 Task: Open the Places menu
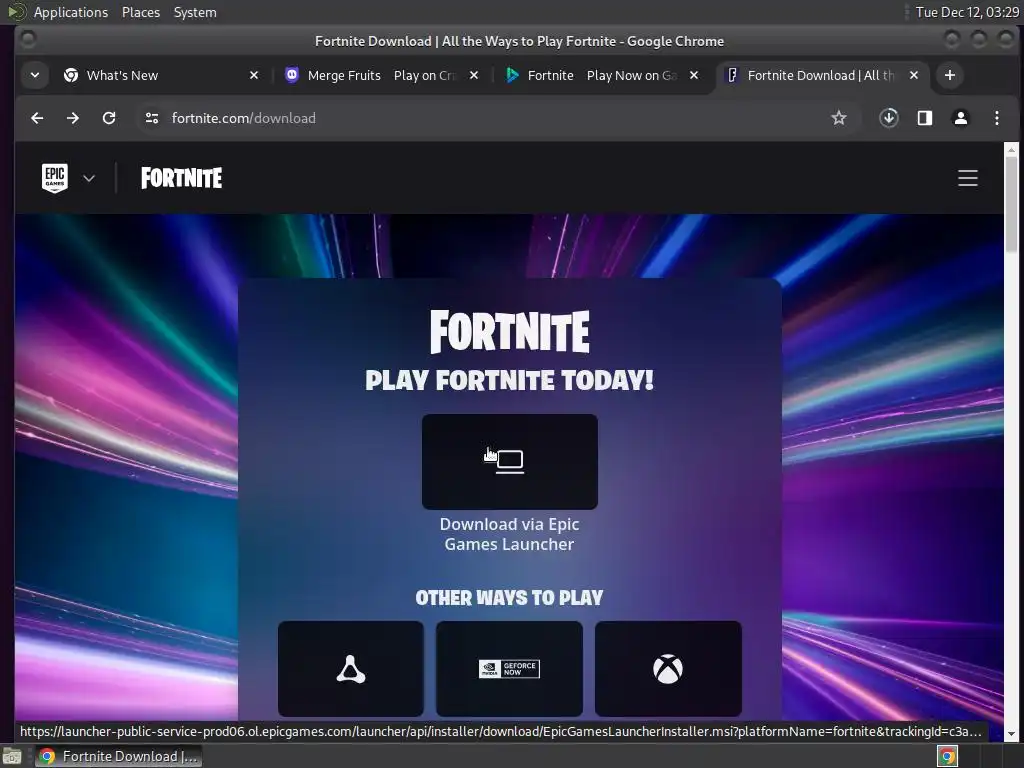pyautogui.click(x=140, y=12)
